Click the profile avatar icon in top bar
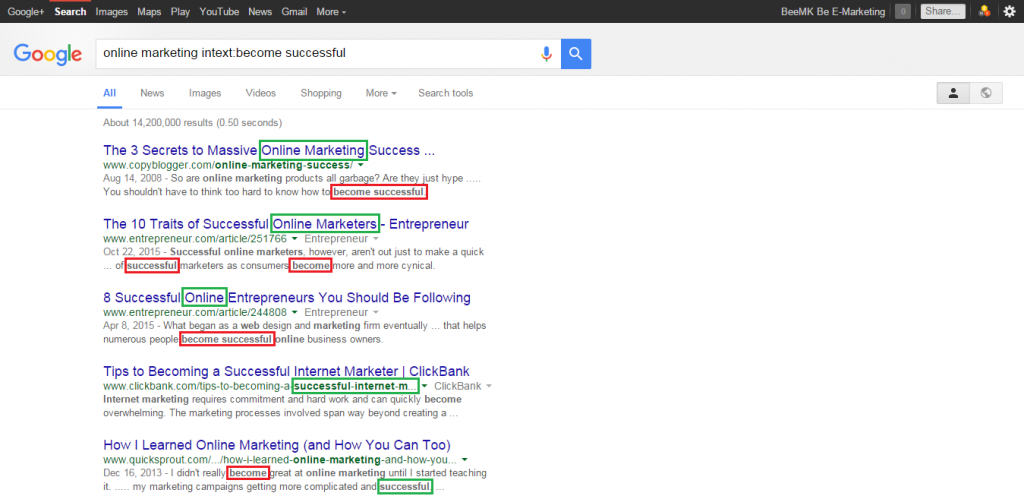This screenshot has width=1024, height=496. click(984, 11)
